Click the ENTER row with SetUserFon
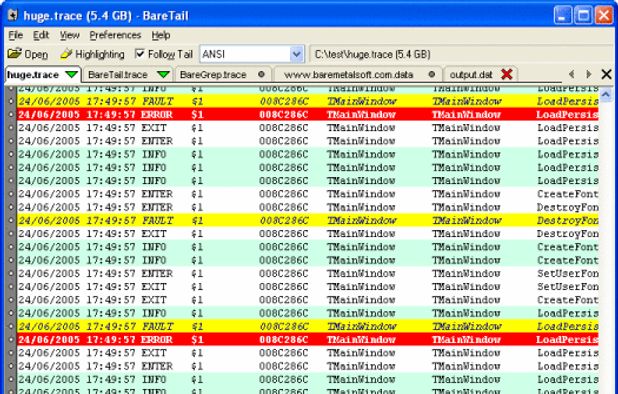 point(308,273)
